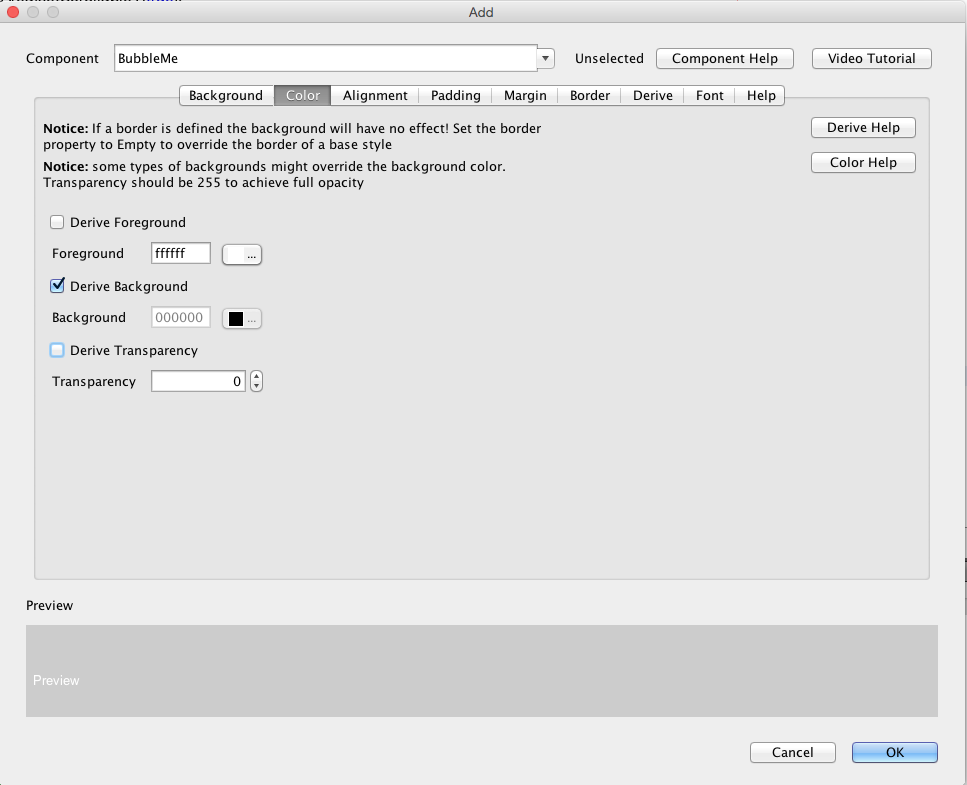Enable the Derive Foreground checkbox
This screenshot has height=785, width=967.
(x=57, y=222)
